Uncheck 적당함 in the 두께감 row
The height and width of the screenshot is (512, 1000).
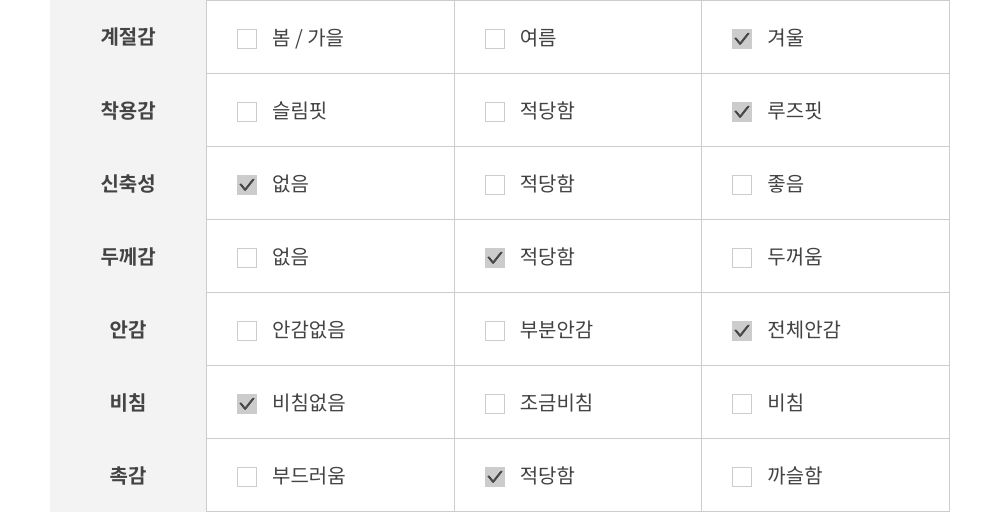[495, 258]
